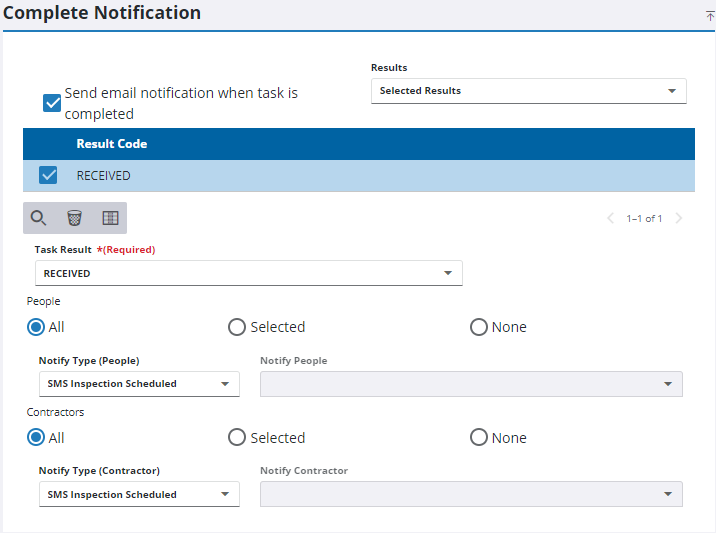Toggle the RECEIVED row checkbox
Viewport: 716px width, 533px height.
[48, 176]
